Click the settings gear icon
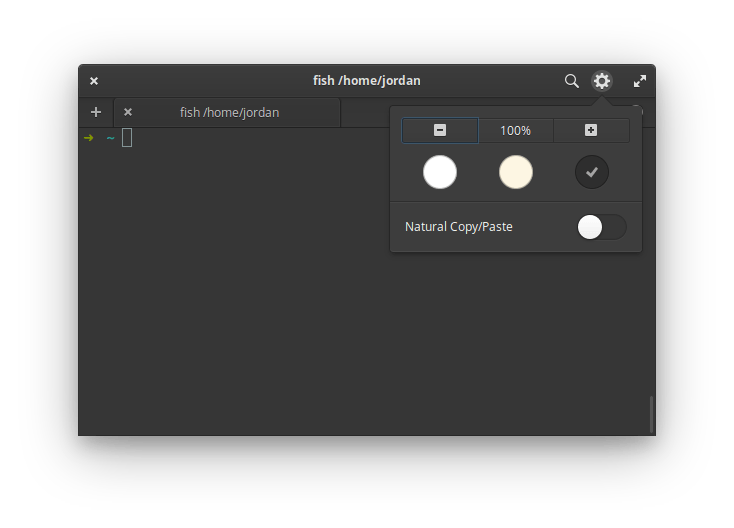The image size is (734, 528). click(602, 81)
